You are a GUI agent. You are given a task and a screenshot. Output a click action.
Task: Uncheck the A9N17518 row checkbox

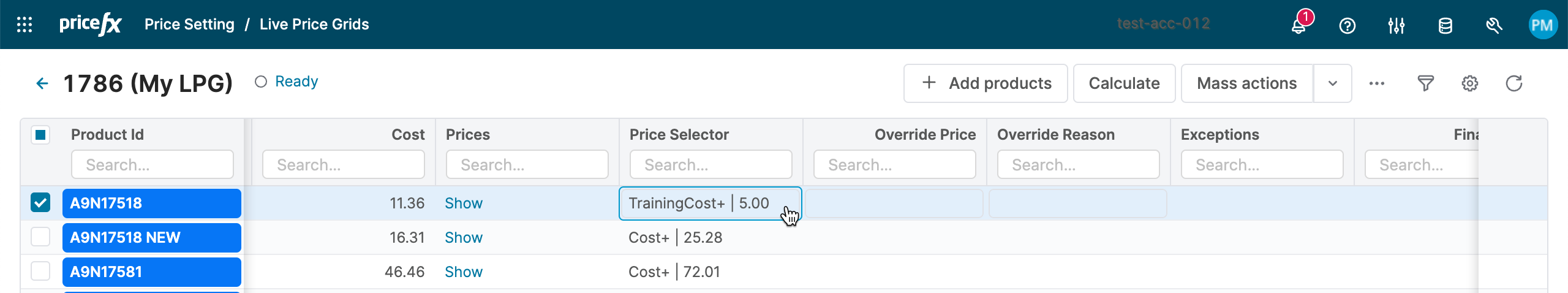click(x=40, y=202)
